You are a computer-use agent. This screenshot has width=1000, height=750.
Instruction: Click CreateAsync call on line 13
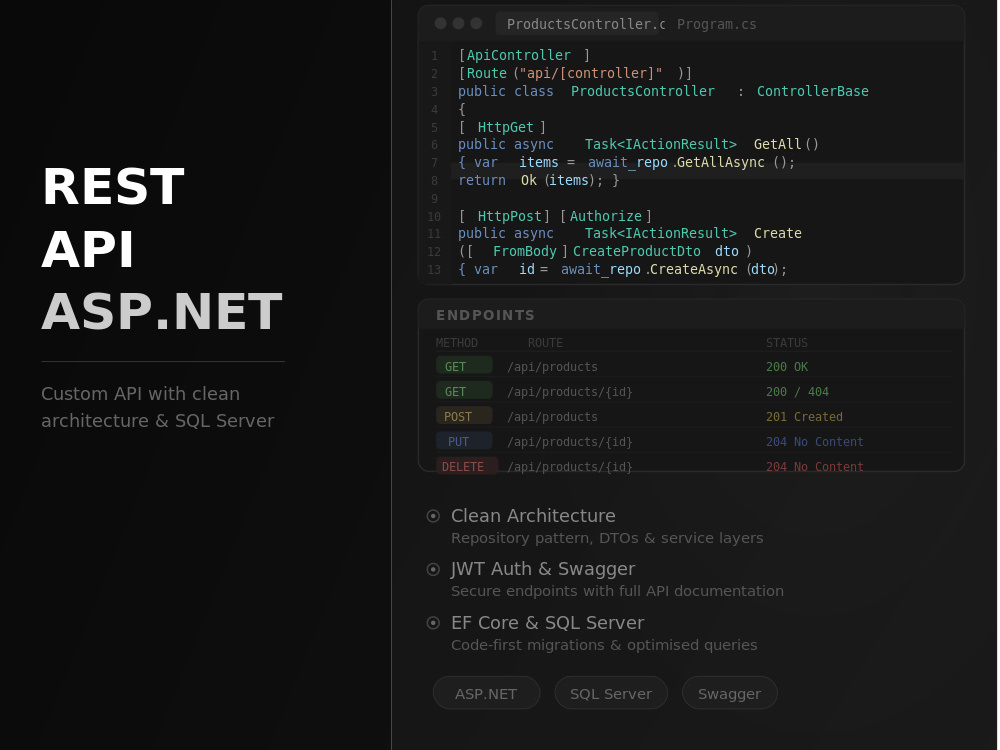(693, 269)
